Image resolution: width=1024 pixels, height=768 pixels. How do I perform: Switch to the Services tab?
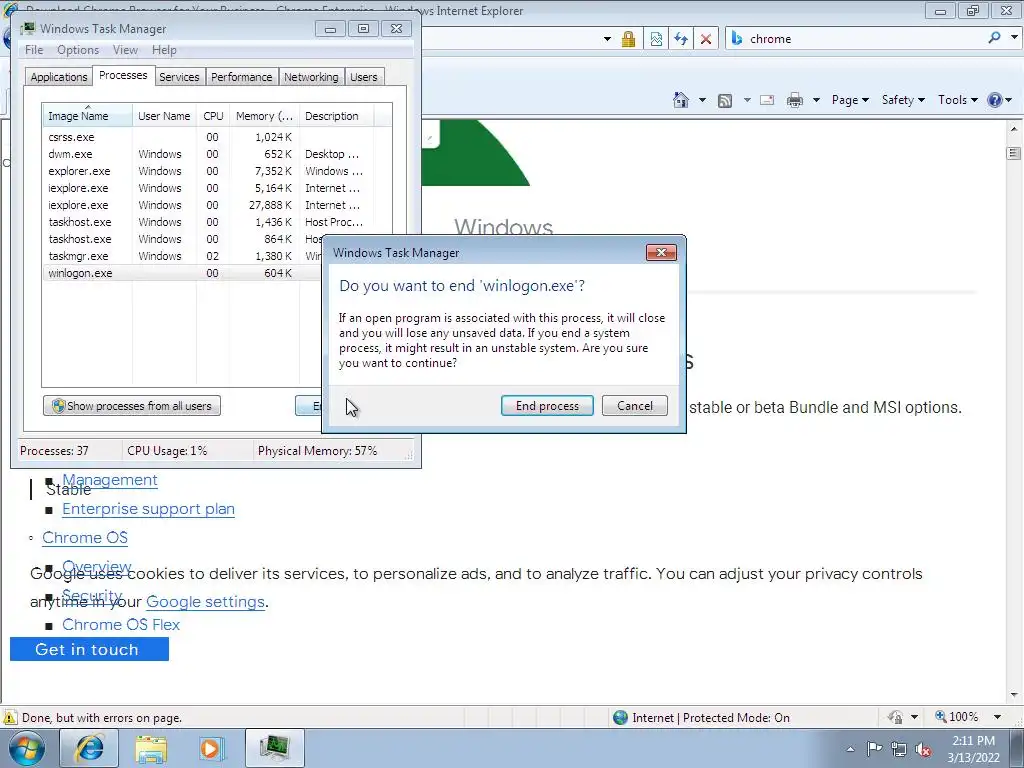pos(179,77)
